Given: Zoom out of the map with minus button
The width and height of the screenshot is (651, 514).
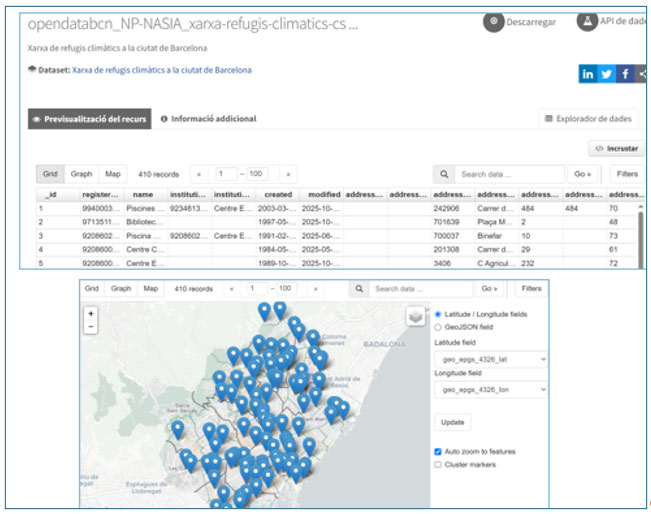Looking at the screenshot, I should click(91, 326).
